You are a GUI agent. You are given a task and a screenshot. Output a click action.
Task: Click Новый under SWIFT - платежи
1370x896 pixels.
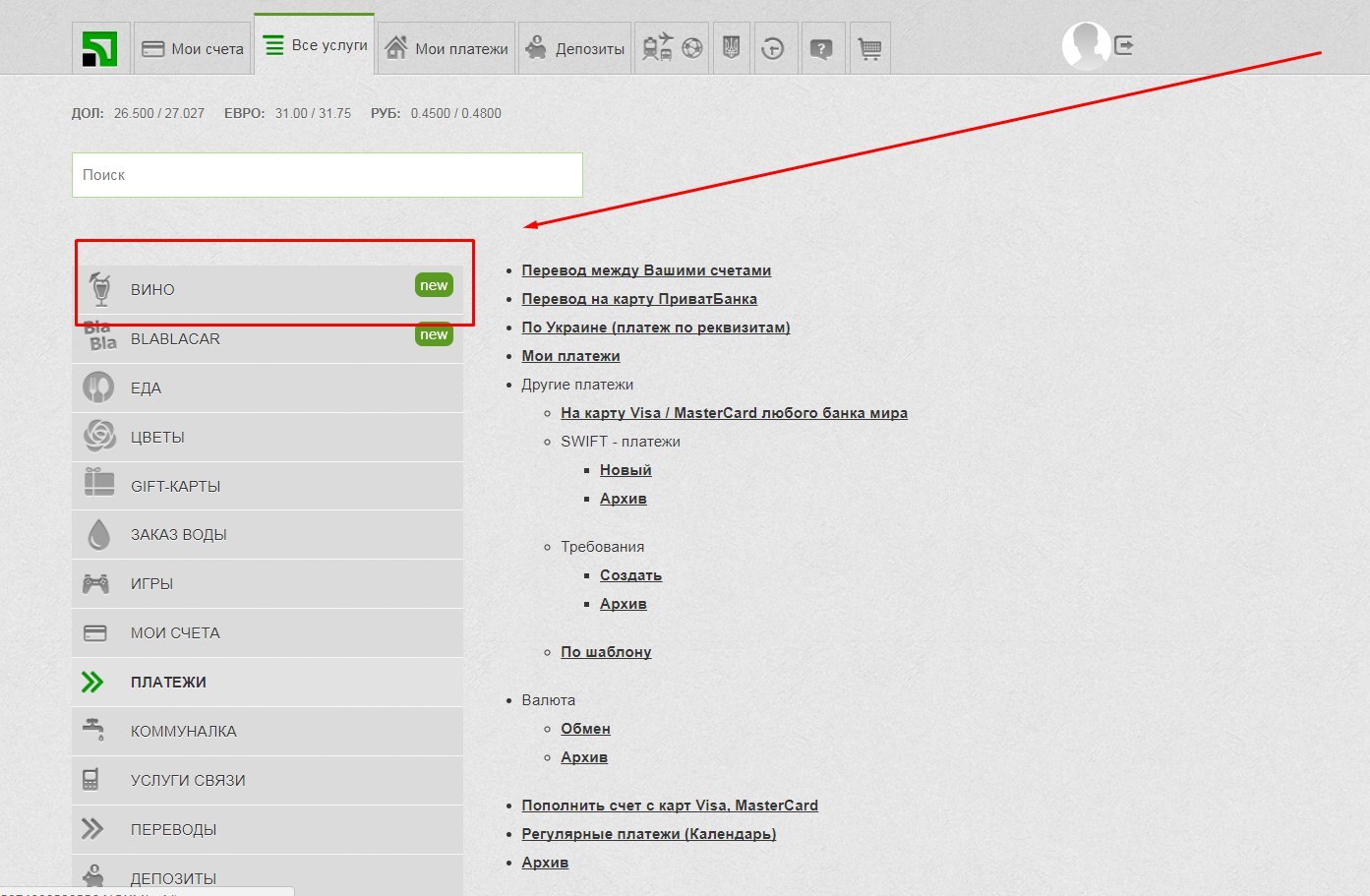point(625,470)
